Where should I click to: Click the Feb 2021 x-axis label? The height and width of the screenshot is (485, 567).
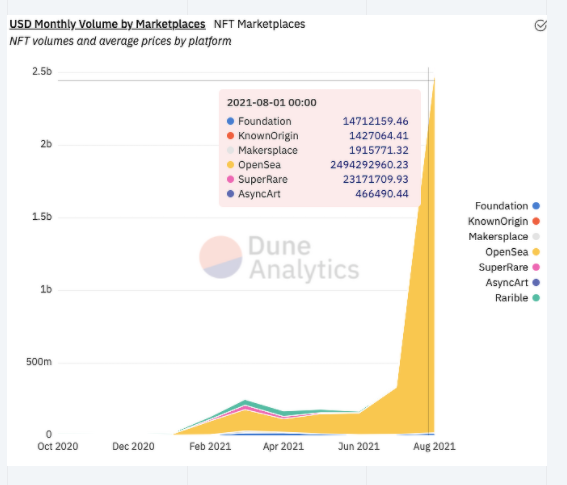[x=210, y=446]
